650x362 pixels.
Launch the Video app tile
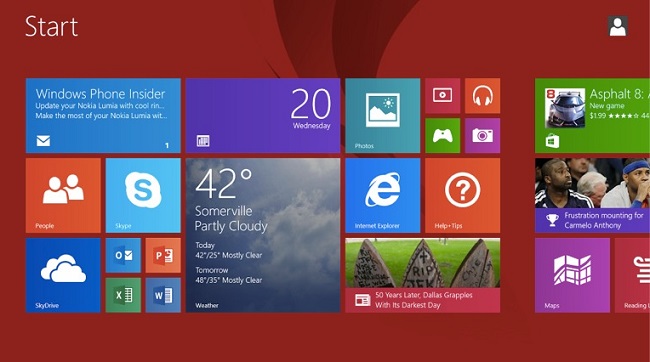point(442,96)
